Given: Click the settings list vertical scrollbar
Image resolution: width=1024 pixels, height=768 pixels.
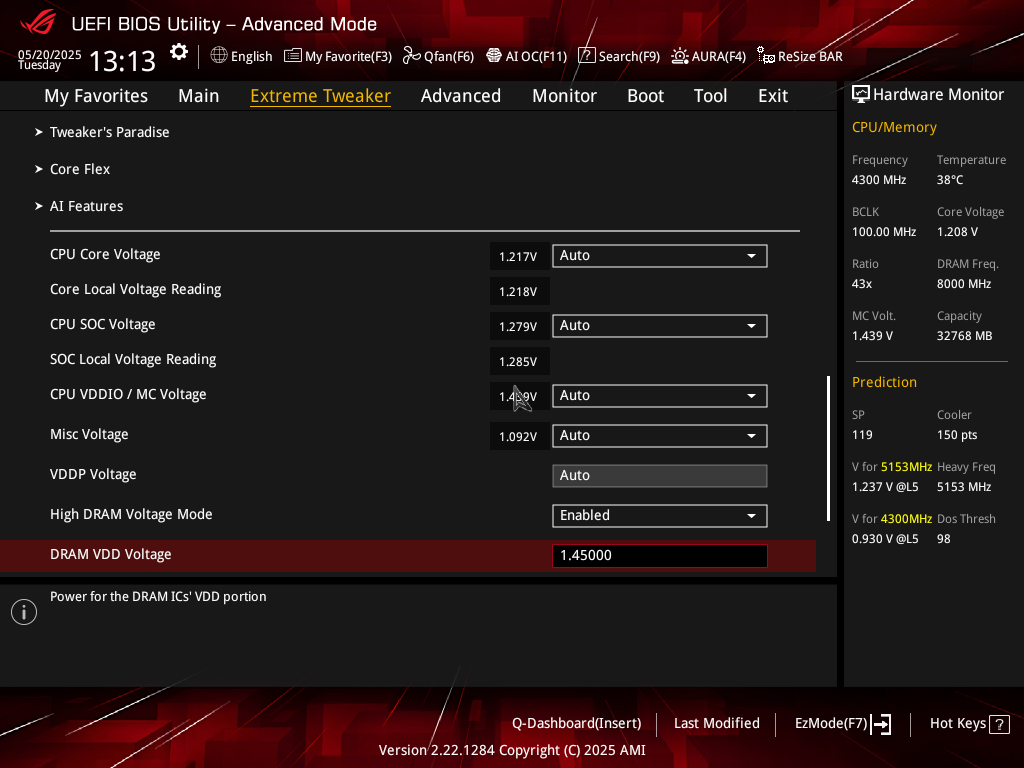Looking at the screenshot, I should 829,448.
